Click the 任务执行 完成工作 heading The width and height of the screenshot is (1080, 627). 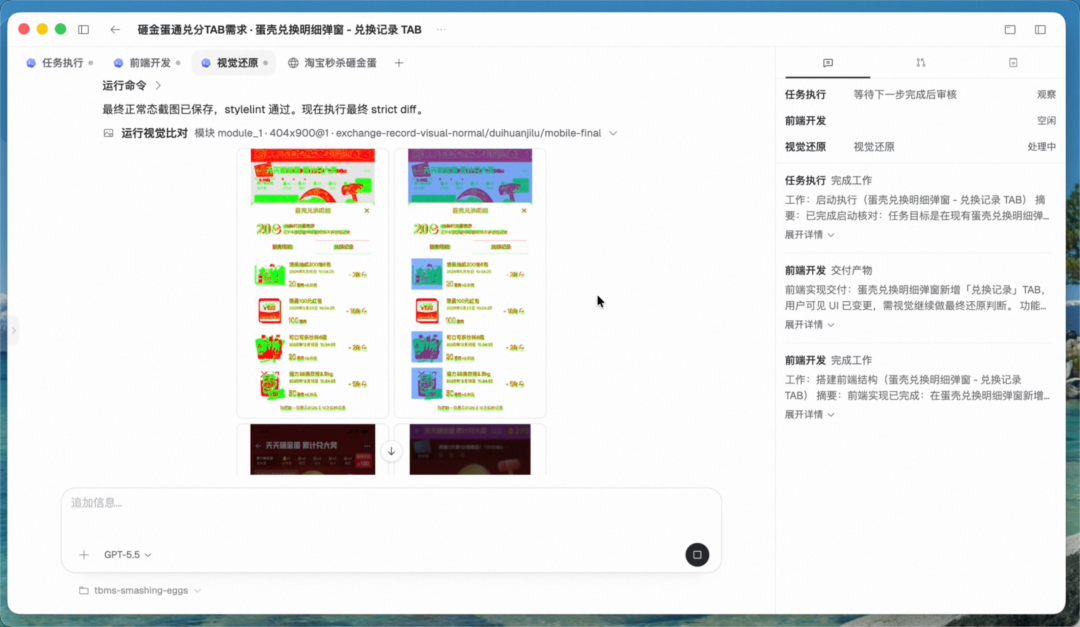[829, 181]
